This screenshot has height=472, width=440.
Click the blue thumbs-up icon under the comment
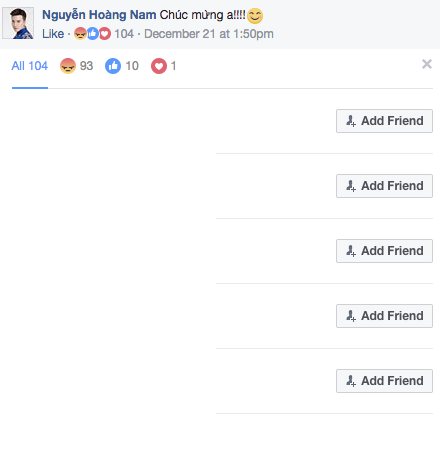93,34
